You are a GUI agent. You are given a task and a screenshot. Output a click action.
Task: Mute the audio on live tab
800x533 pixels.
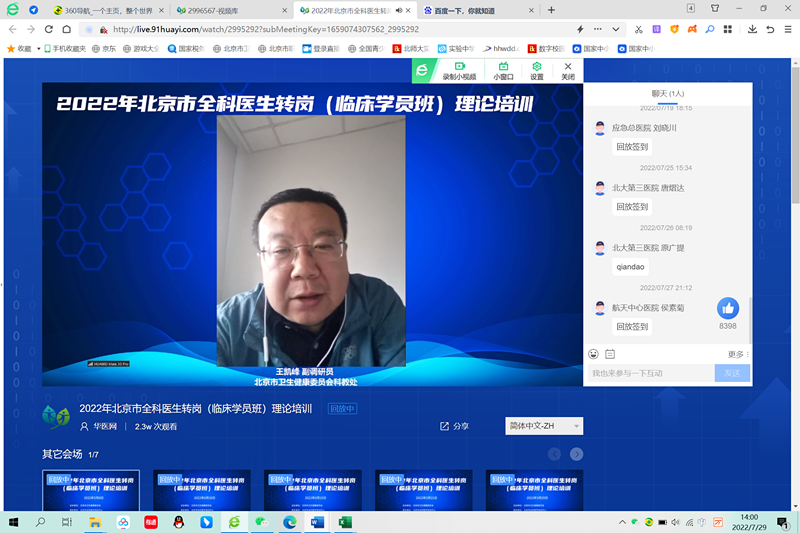[399, 10]
